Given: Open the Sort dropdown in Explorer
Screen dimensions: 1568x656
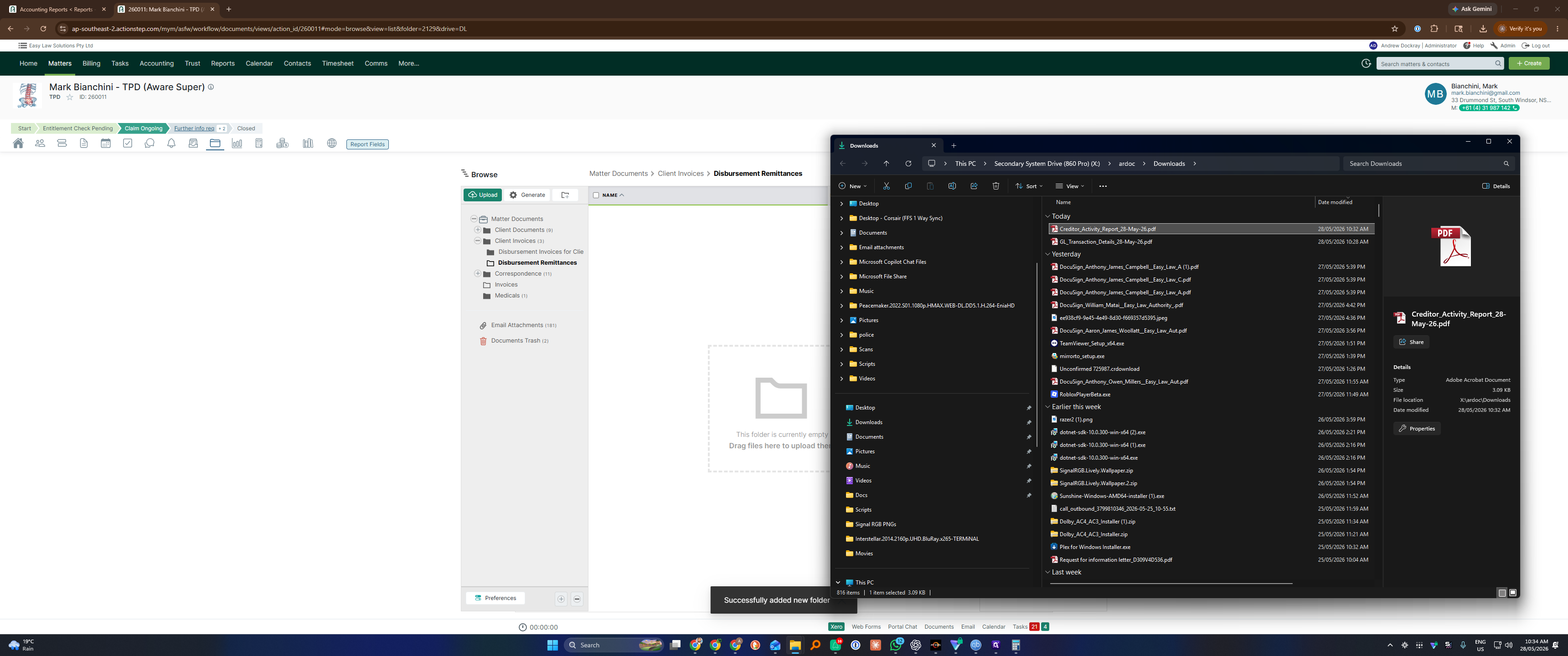Looking at the screenshot, I should (1029, 186).
